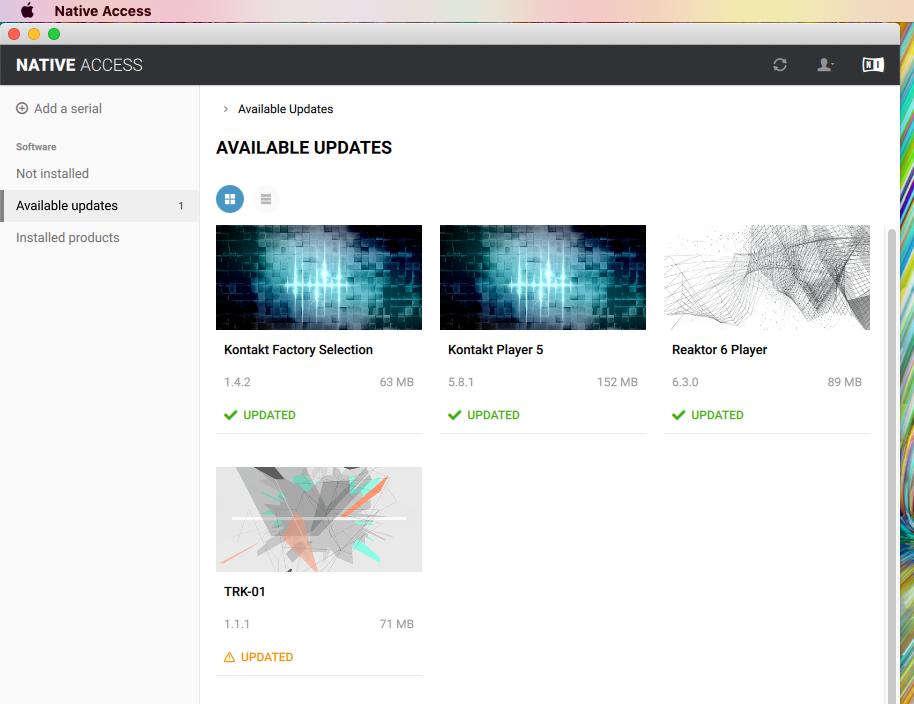Click the warning triangle icon under TRK-01

point(230,657)
